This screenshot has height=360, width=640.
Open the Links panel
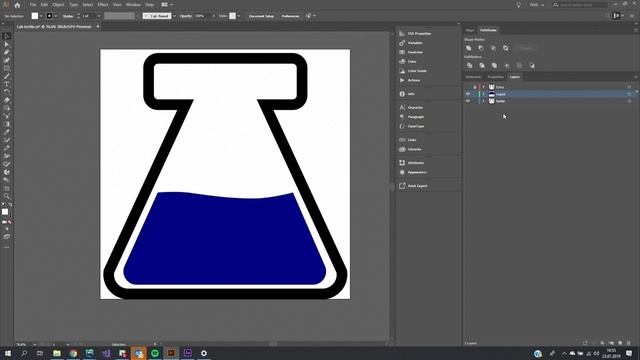pos(408,140)
